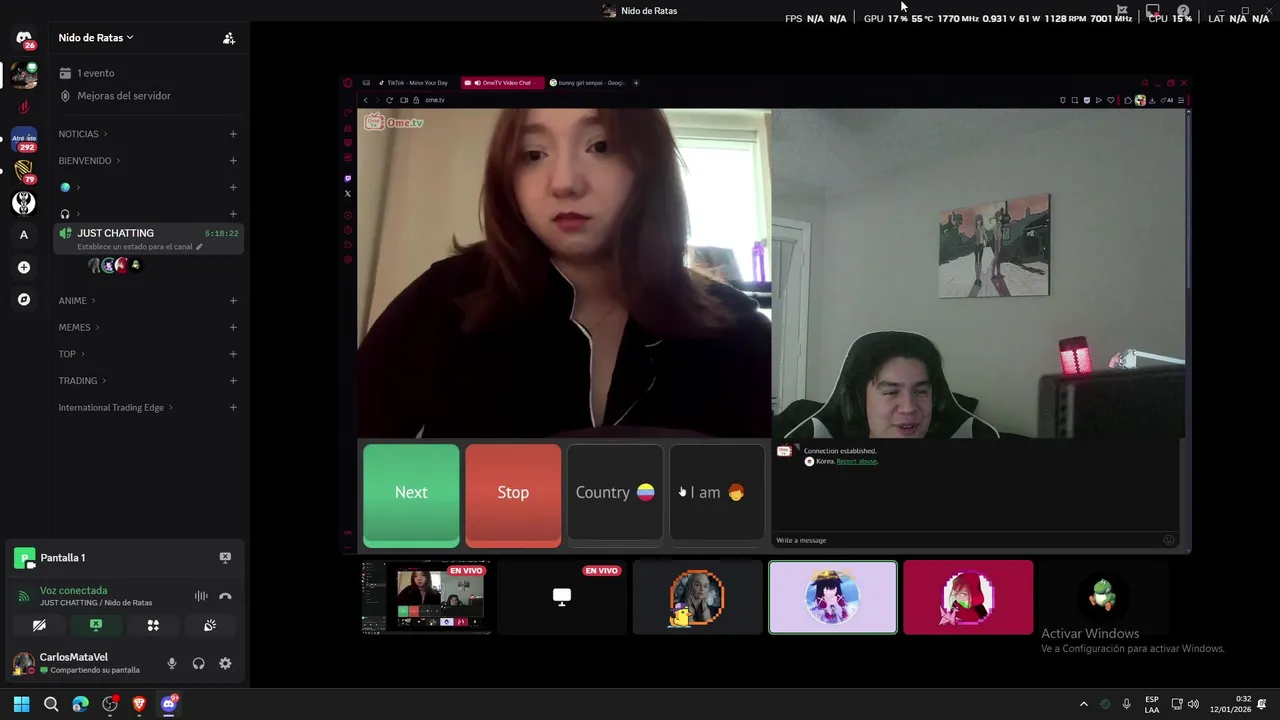Create channel in MEMES with plus
Image resolution: width=1280 pixels, height=720 pixels.
tap(233, 327)
